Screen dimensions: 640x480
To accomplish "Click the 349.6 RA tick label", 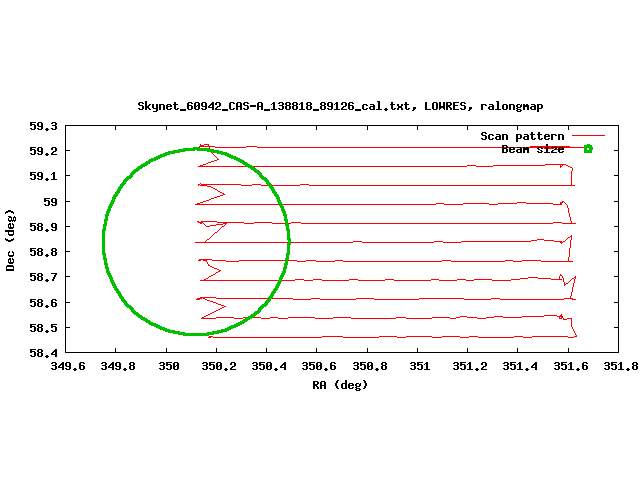I will point(68,366).
